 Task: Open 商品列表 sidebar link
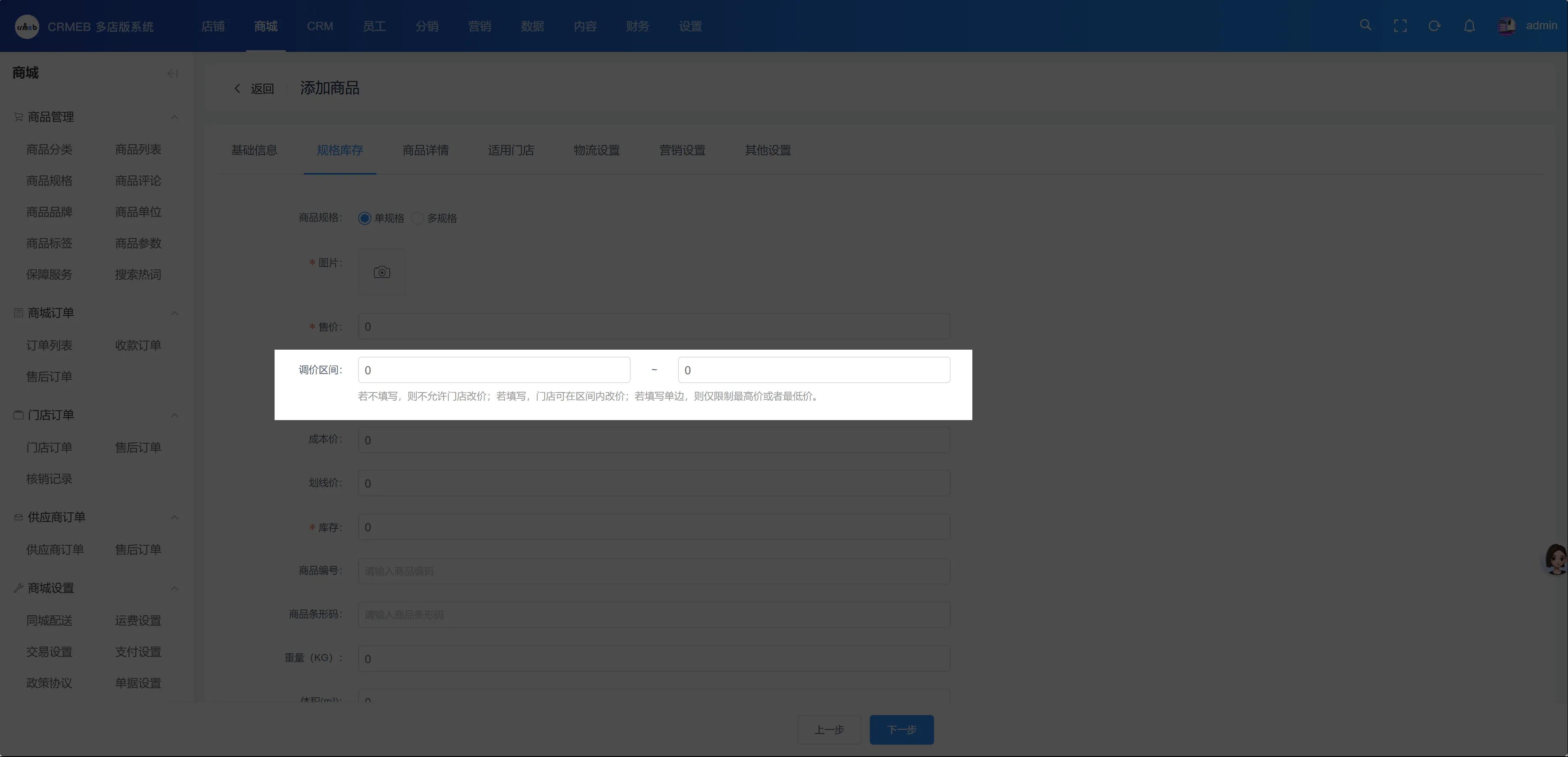138,150
